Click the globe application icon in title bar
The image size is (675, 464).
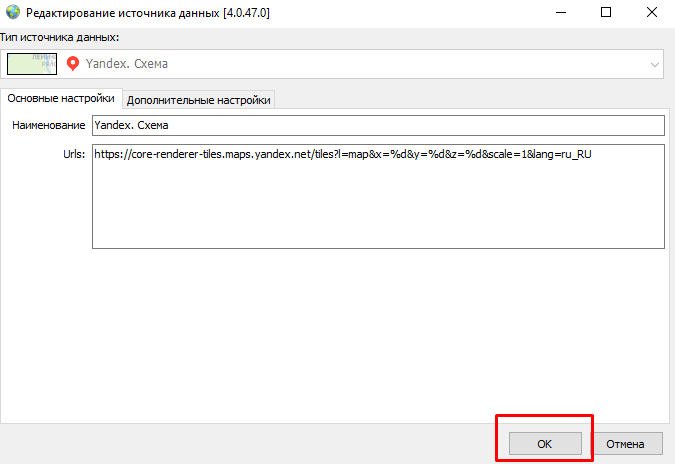pos(13,12)
